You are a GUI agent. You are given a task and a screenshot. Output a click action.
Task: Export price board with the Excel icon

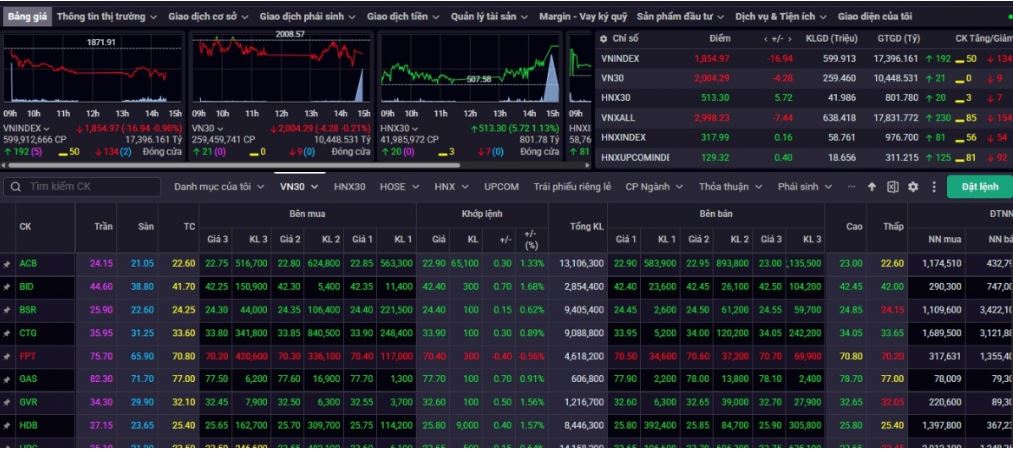[x=892, y=187]
